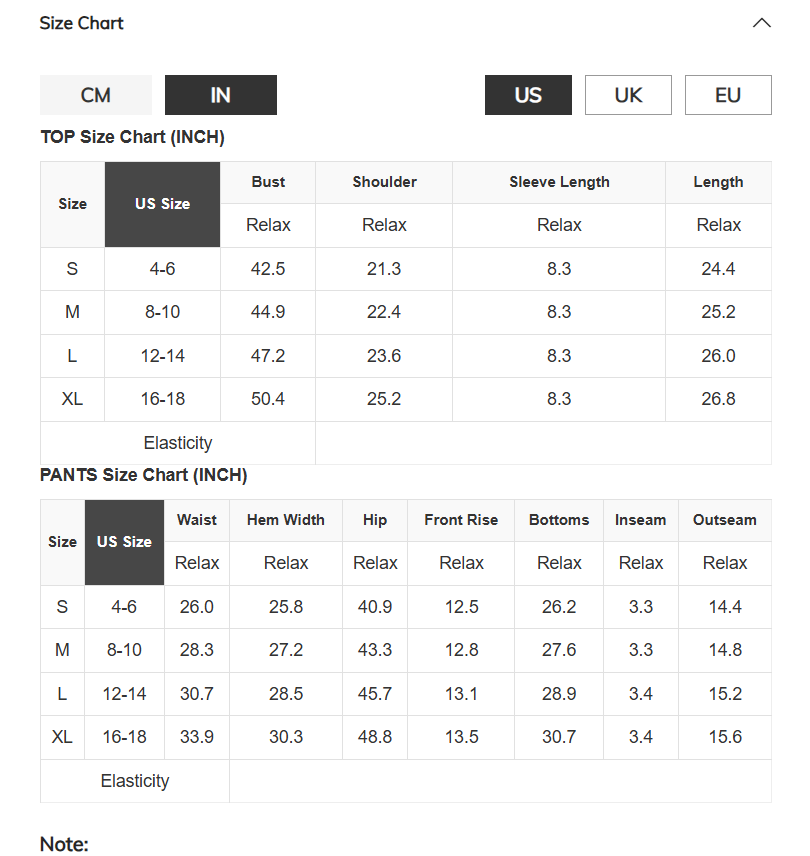Collapse the Size Chart section chevron
This screenshot has height=856, width=810.
tap(761, 23)
